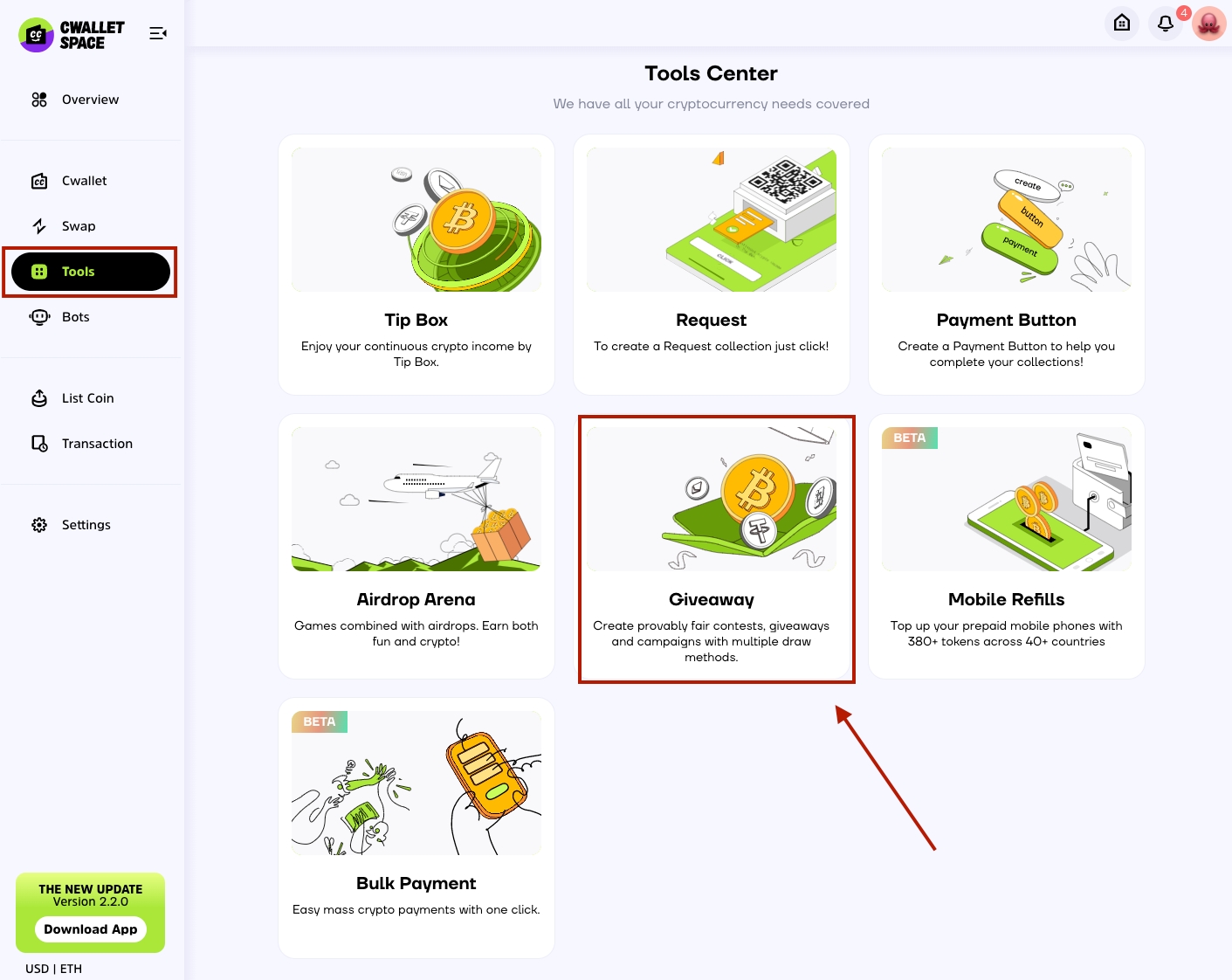Image resolution: width=1232 pixels, height=980 pixels.
Task: Open the Tip Box tool card
Action: click(x=416, y=265)
